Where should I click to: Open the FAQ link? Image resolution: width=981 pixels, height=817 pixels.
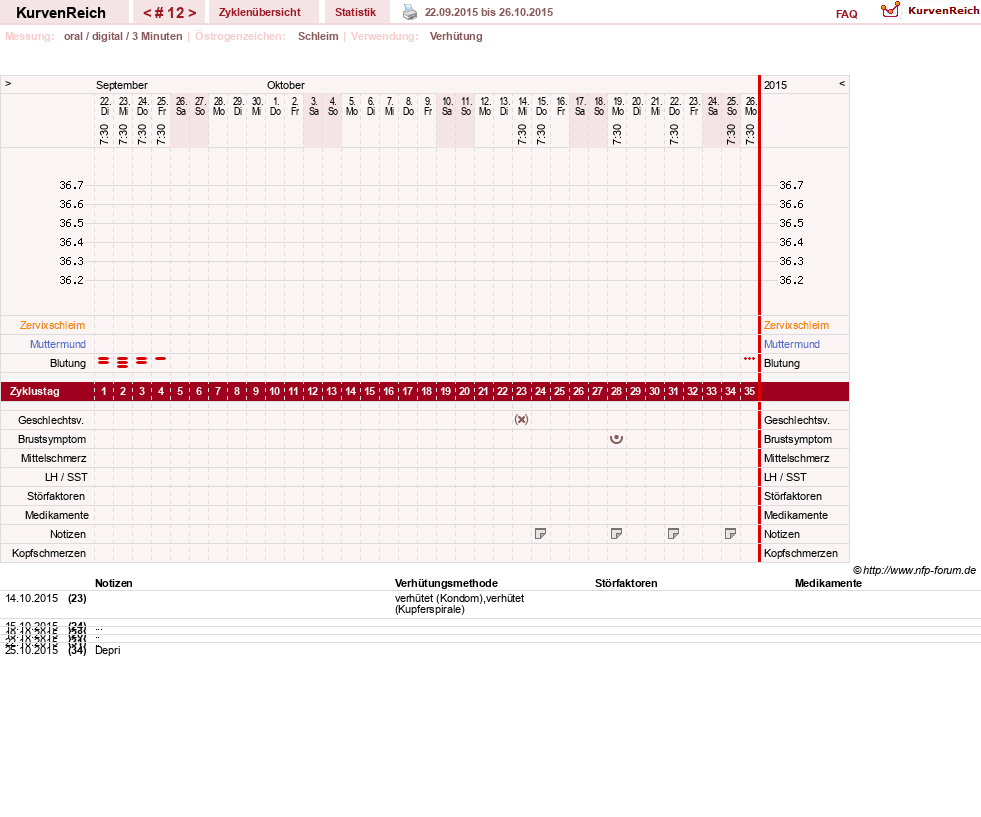[x=846, y=14]
